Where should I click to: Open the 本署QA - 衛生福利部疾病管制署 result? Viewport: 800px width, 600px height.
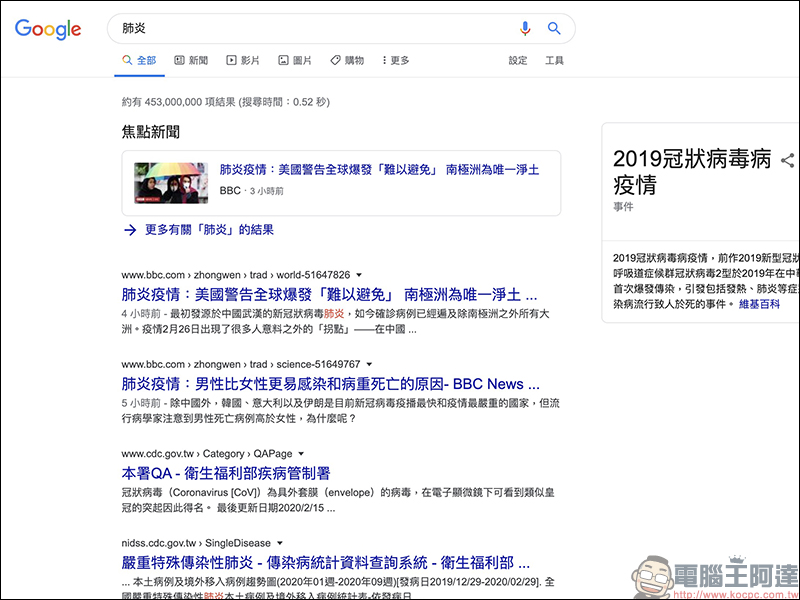click(226, 473)
